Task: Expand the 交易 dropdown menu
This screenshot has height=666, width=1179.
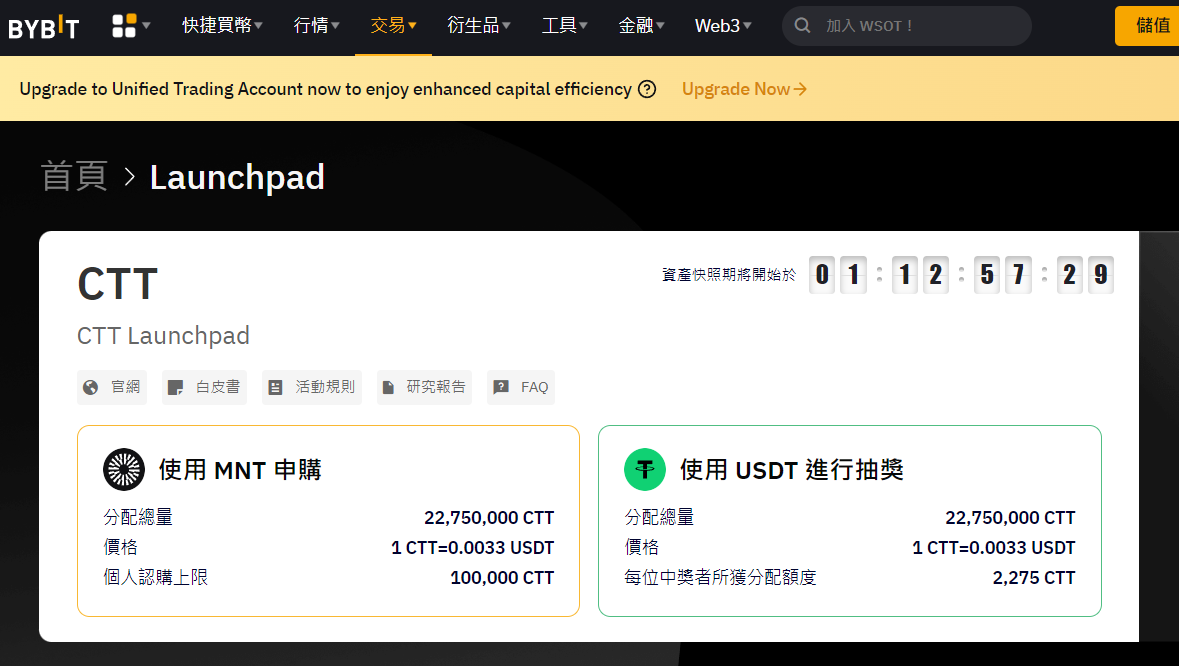Action: [x=393, y=26]
